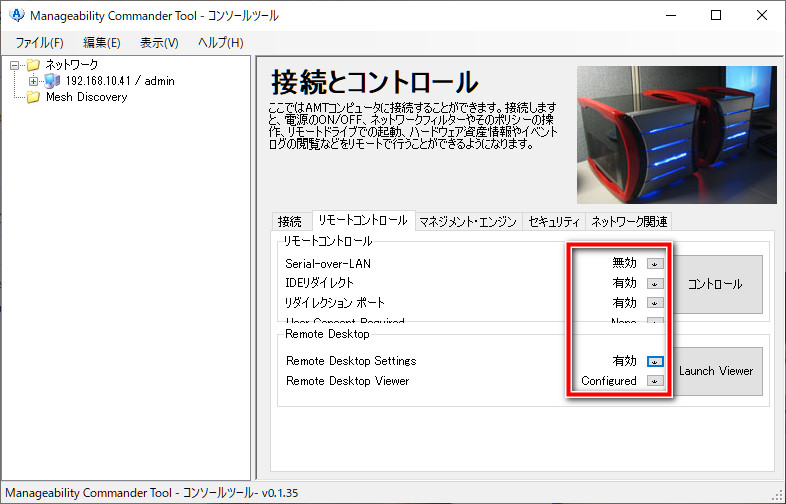786x504 pixels.
Task: Switch to the マネジメント・エンジン tab
Action: [x=468, y=222]
